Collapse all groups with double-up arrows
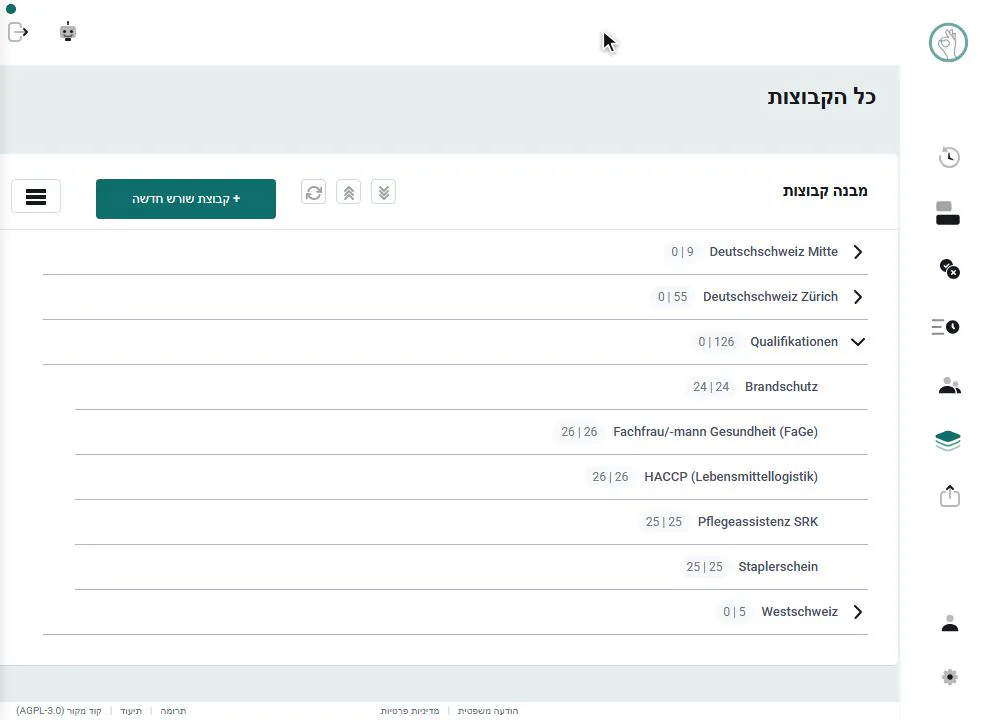Image resolution: width=1000 pixels, height=720 pixels. (348, 192)
